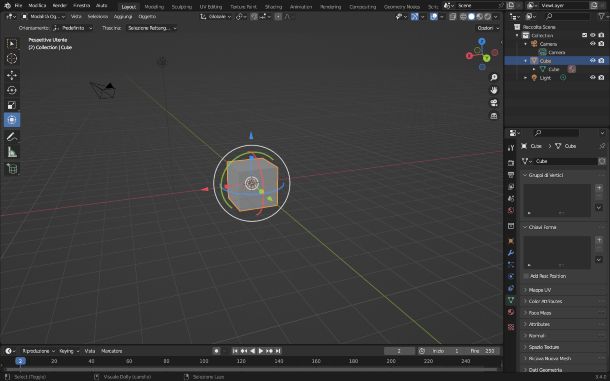Select the Move tool
This screenshot has height=381, width=610.
pyautogui.click(x=12, y=75)
